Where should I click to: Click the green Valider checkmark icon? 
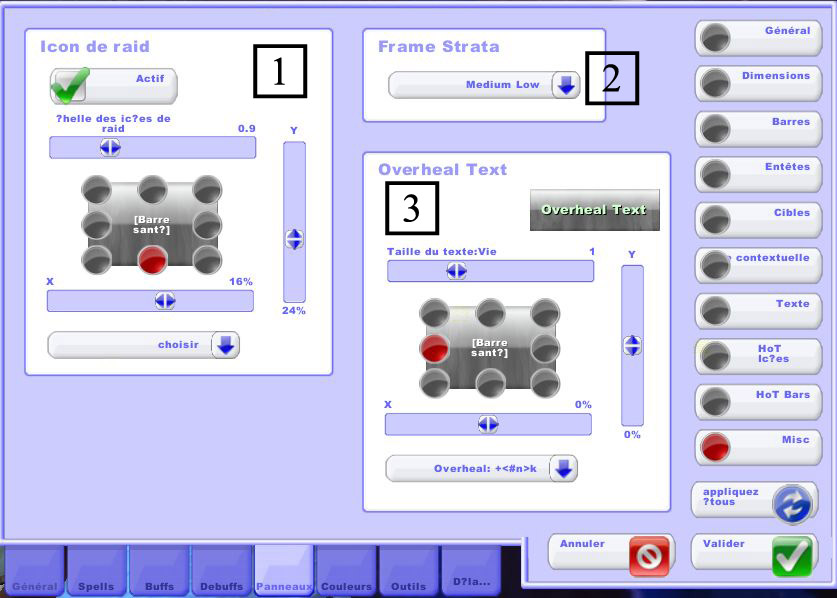click(792, 556)
